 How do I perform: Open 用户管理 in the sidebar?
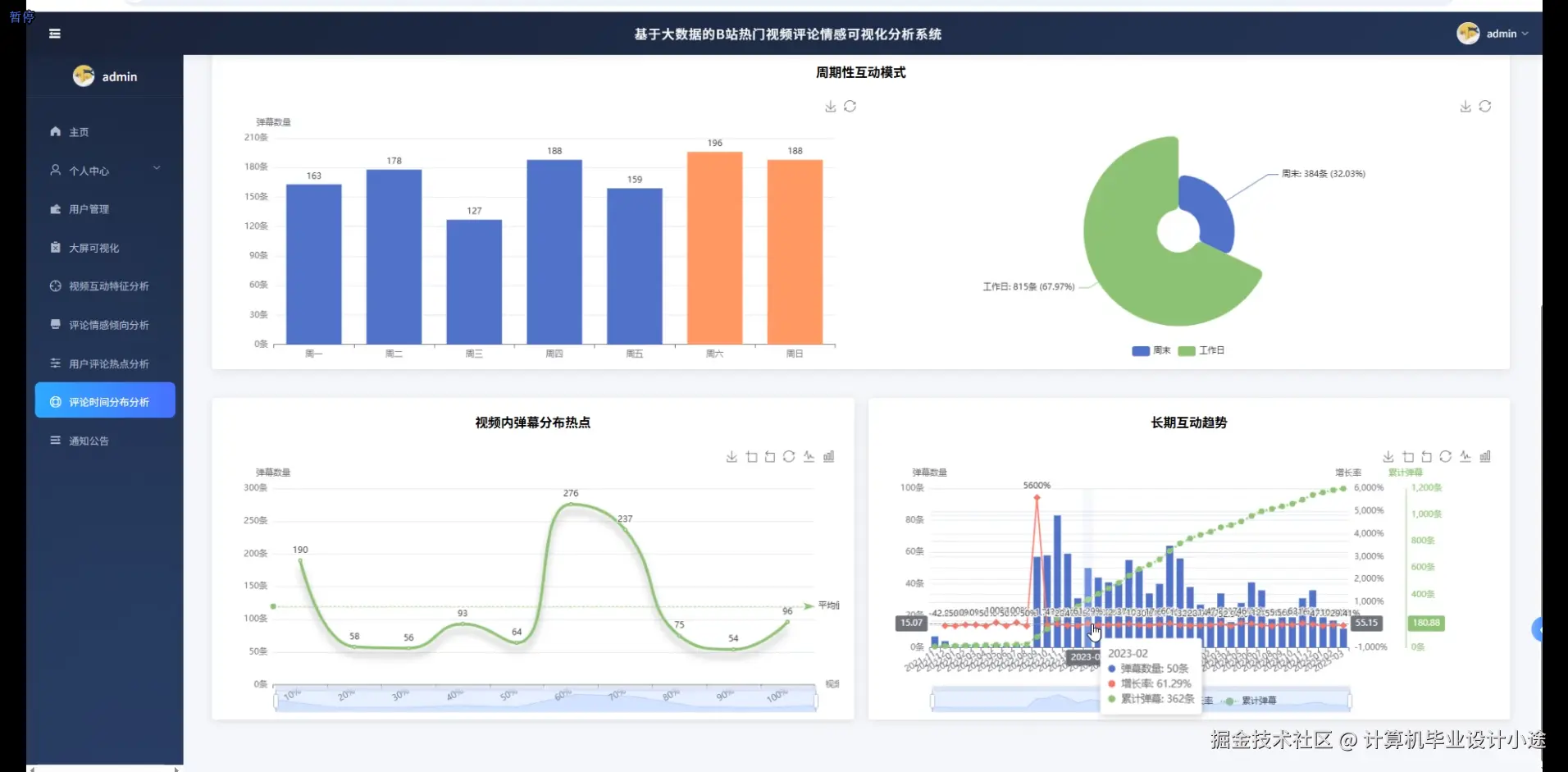(x=105, y=209)
